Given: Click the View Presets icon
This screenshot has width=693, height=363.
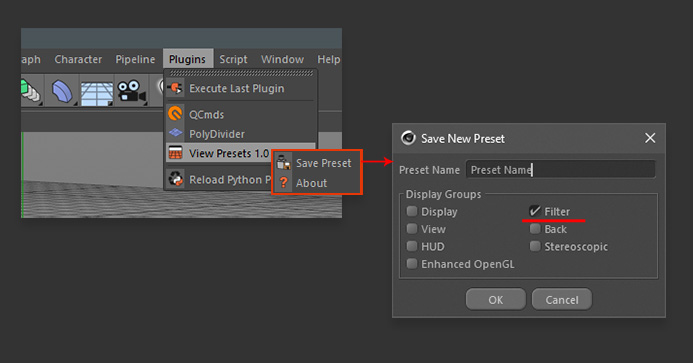Looking at the screenshot, I should click(x=175, y=153).
